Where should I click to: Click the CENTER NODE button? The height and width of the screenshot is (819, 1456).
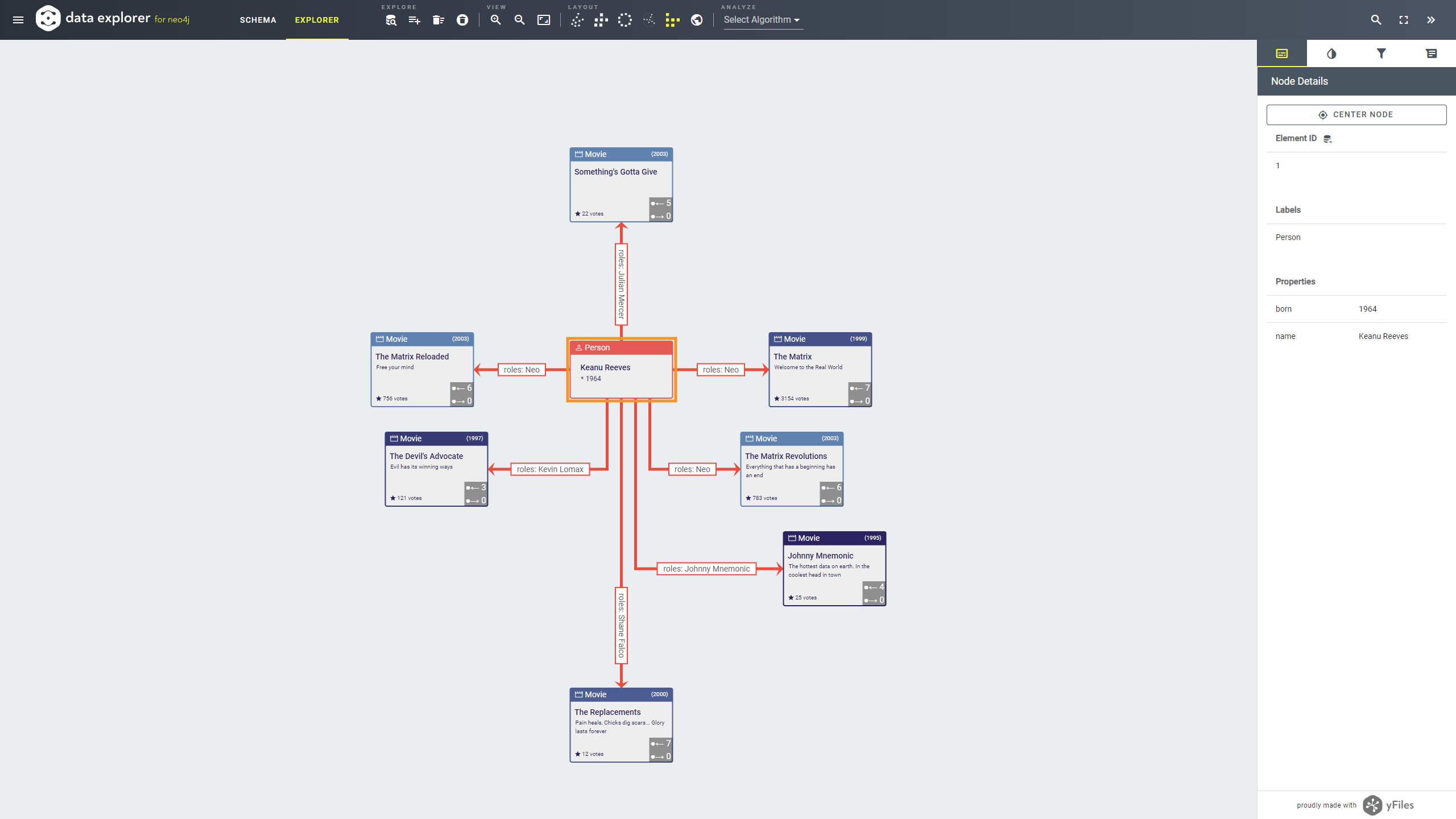(1356, 114)
